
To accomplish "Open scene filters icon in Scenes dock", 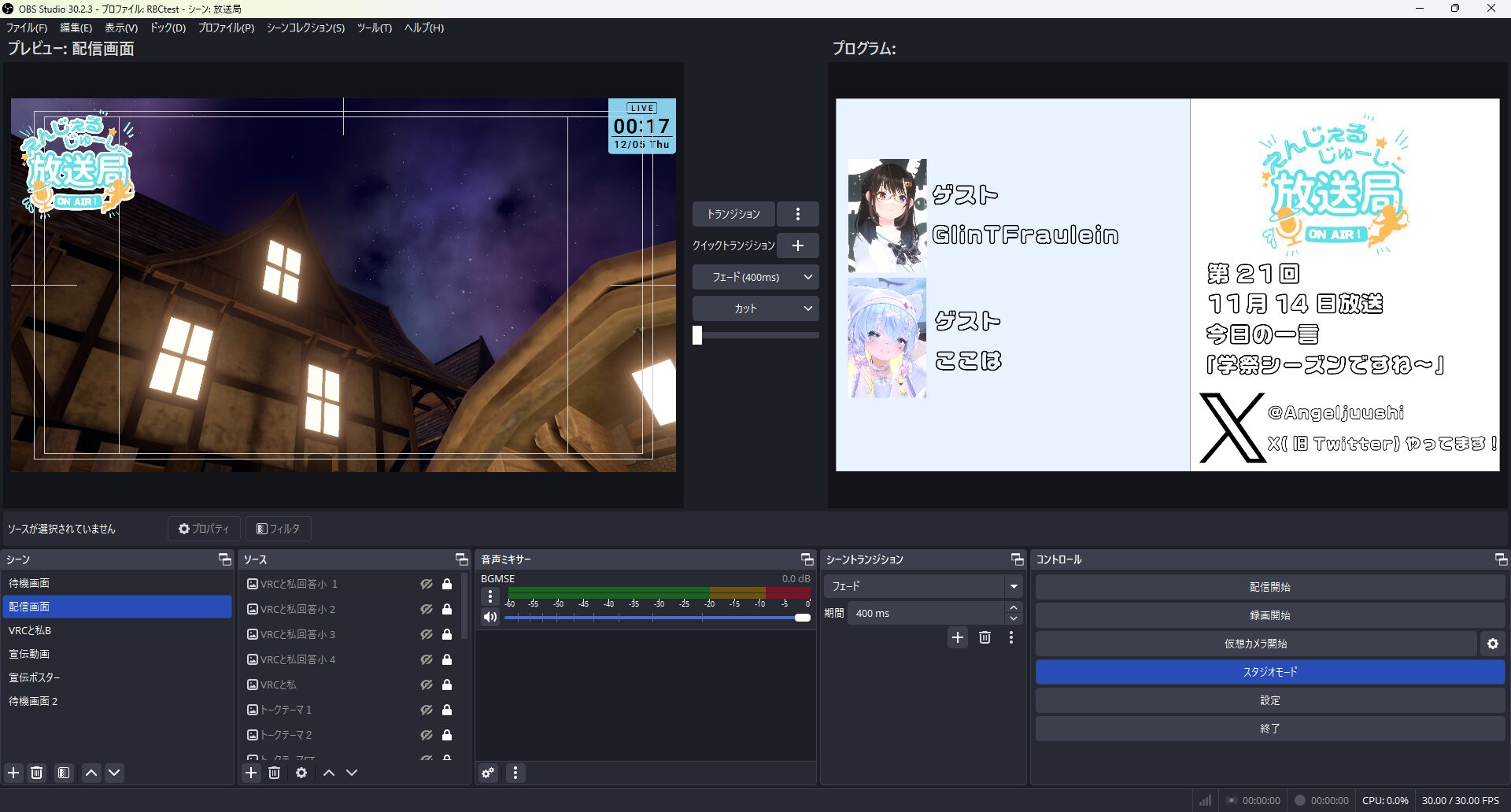I will [64, 773].
